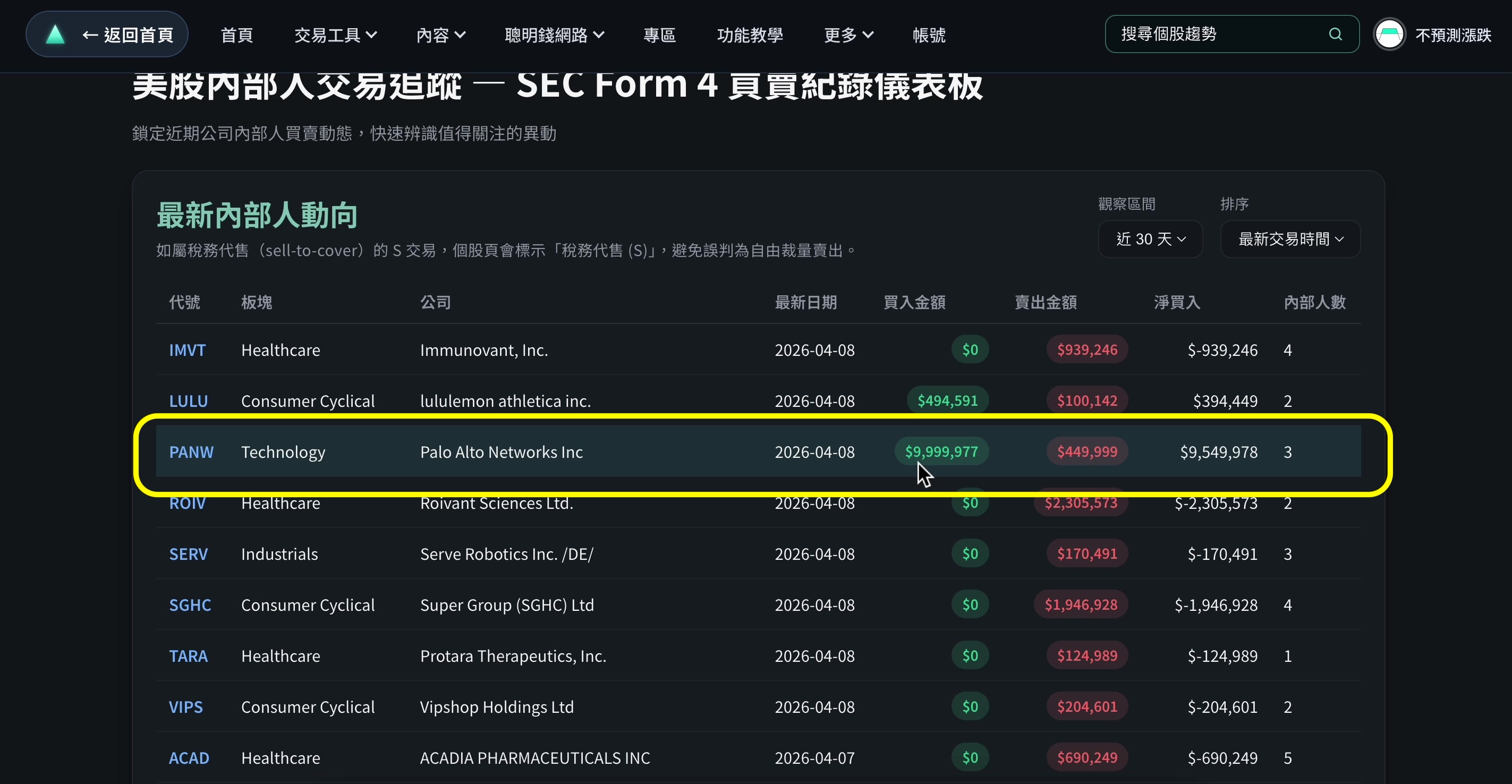The height and width of the screenshot is (784, 1512).
Task: Click the 最新內部人動向 section heading
Action: (x=257, y=215)
